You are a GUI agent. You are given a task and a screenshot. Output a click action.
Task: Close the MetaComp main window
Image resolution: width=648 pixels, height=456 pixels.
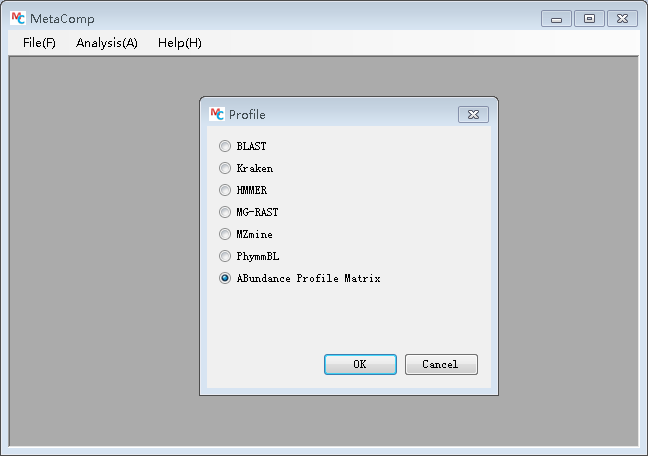[x=622, y=18]
